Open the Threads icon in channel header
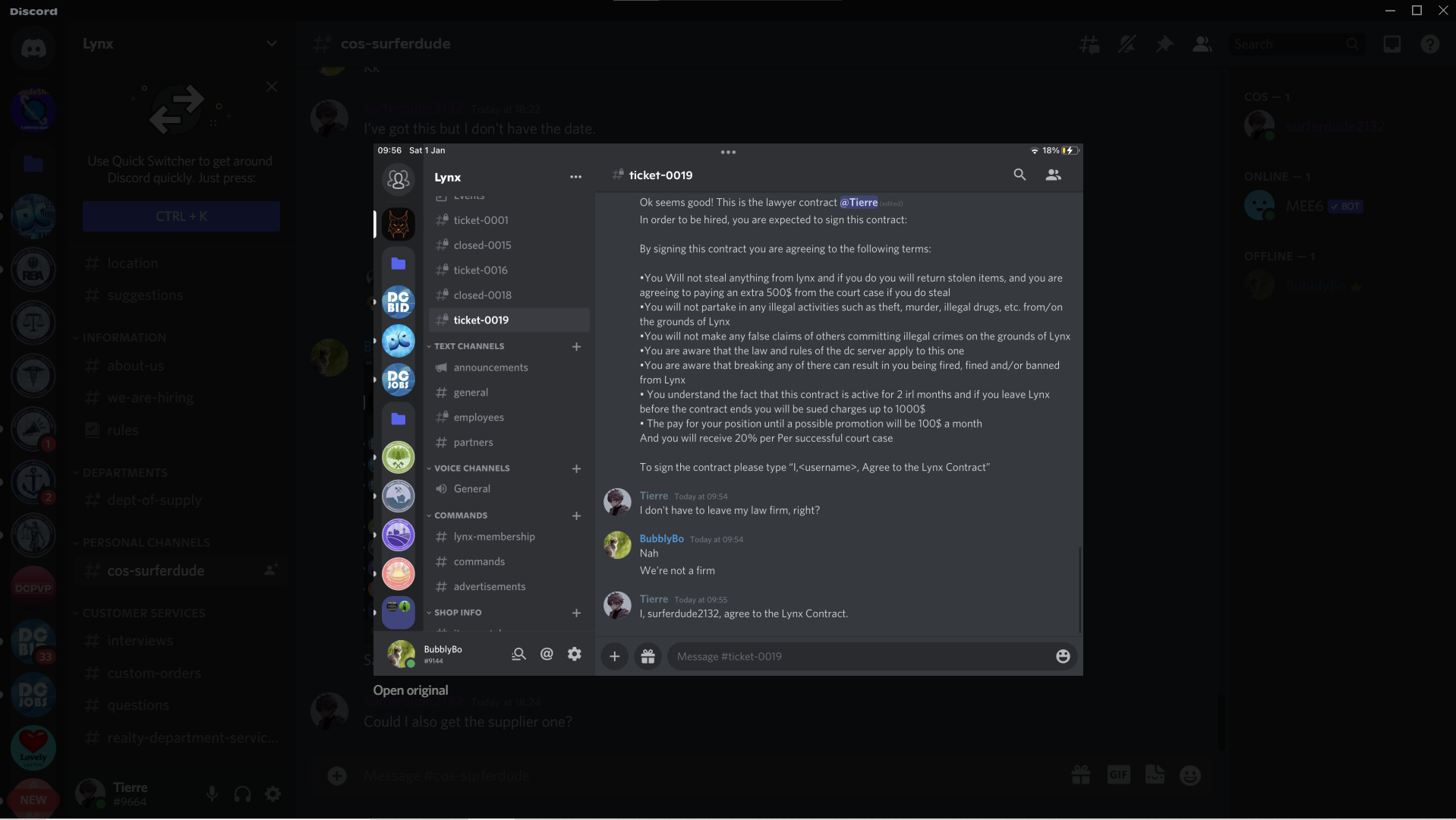1456x820 pixels. 1089,44
